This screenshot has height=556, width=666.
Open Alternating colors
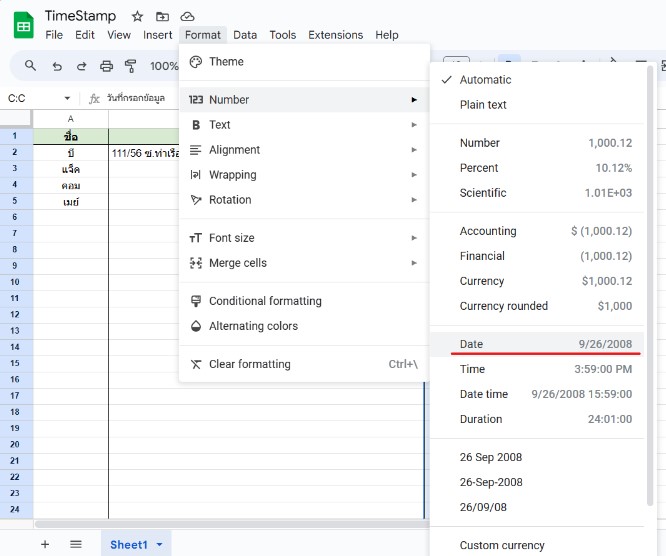(x=305, y=326)
